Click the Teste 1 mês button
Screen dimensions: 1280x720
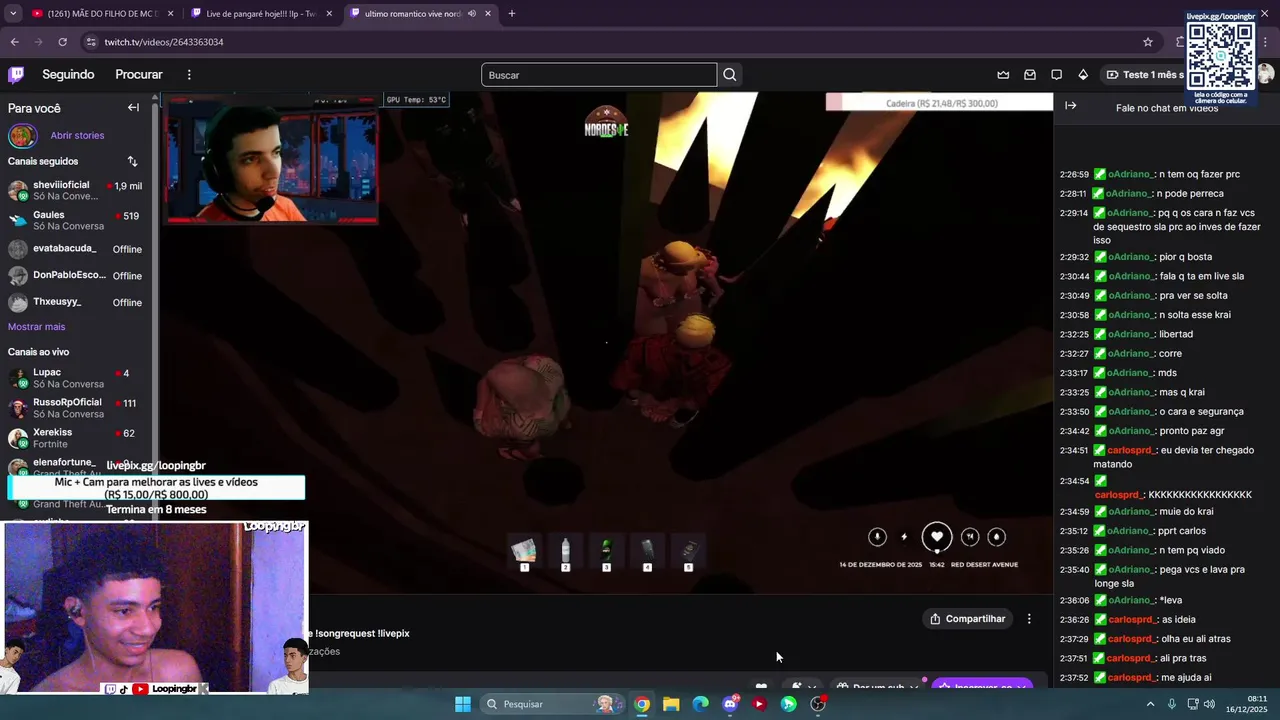pos(1144,75)
